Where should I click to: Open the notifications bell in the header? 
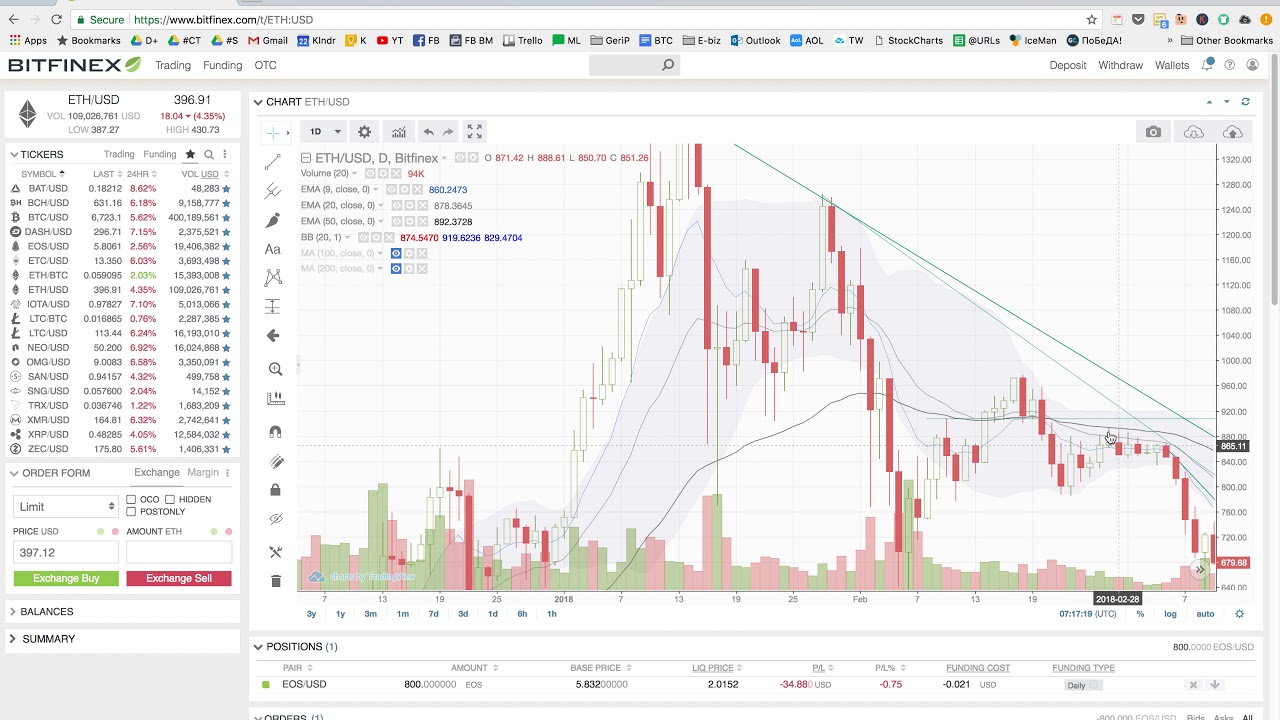coord(1208,65)
